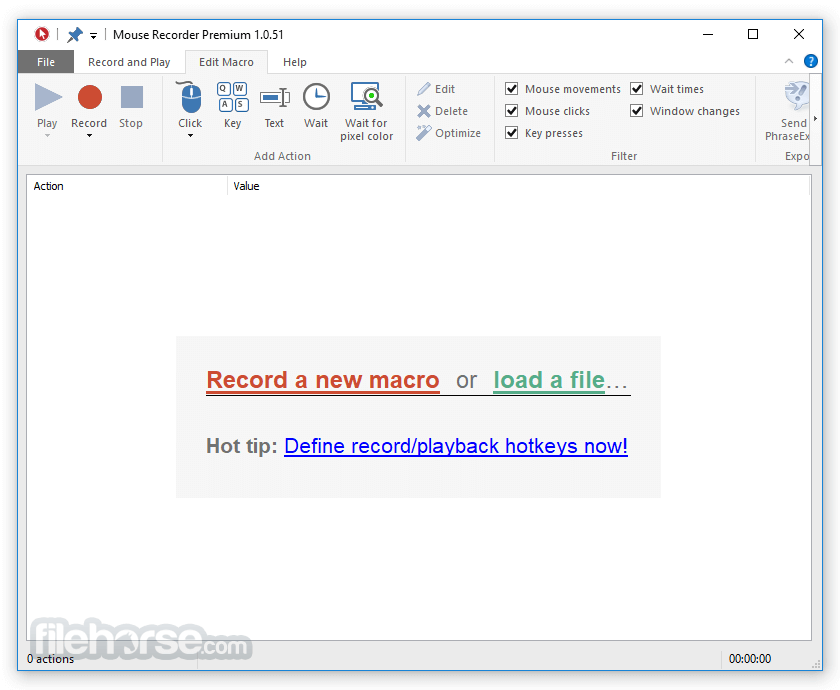Open the blue help question mark icon
Image resolution: width=840 pixels, height=690 pixels.
[x=811, y=61]
